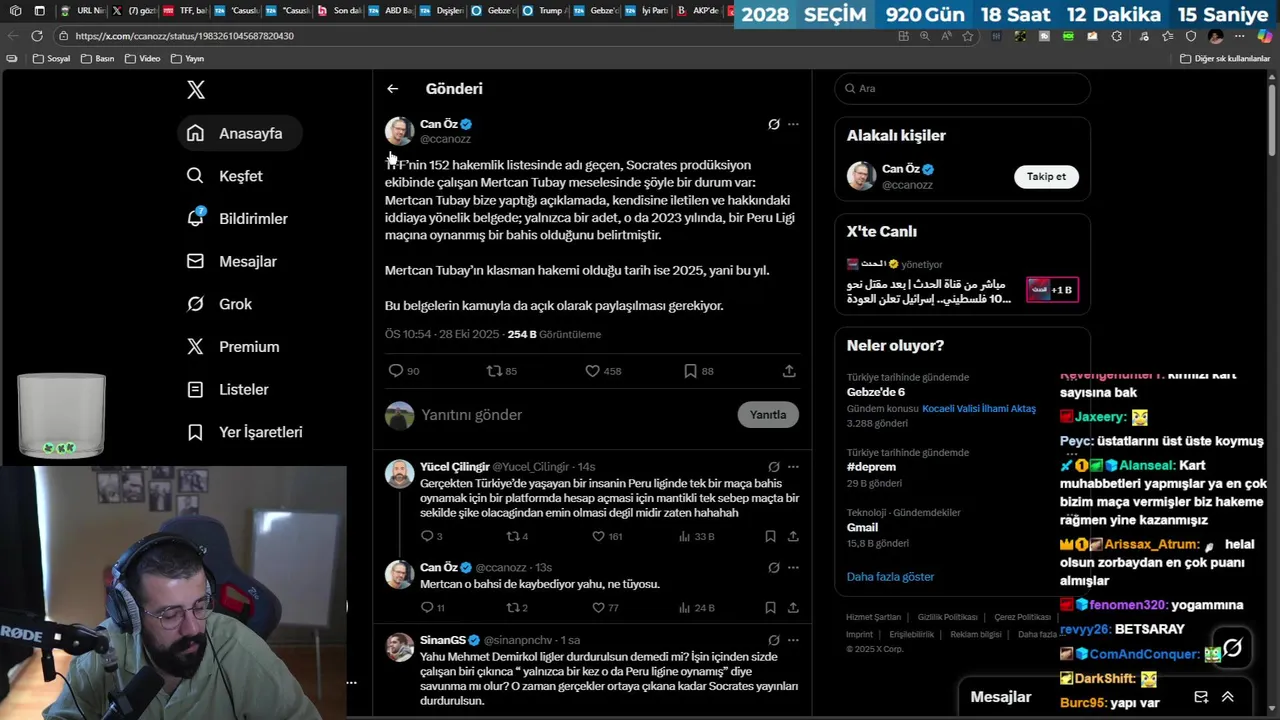
Task: Click the Yanıtla button
Action: tap(768, 415)
